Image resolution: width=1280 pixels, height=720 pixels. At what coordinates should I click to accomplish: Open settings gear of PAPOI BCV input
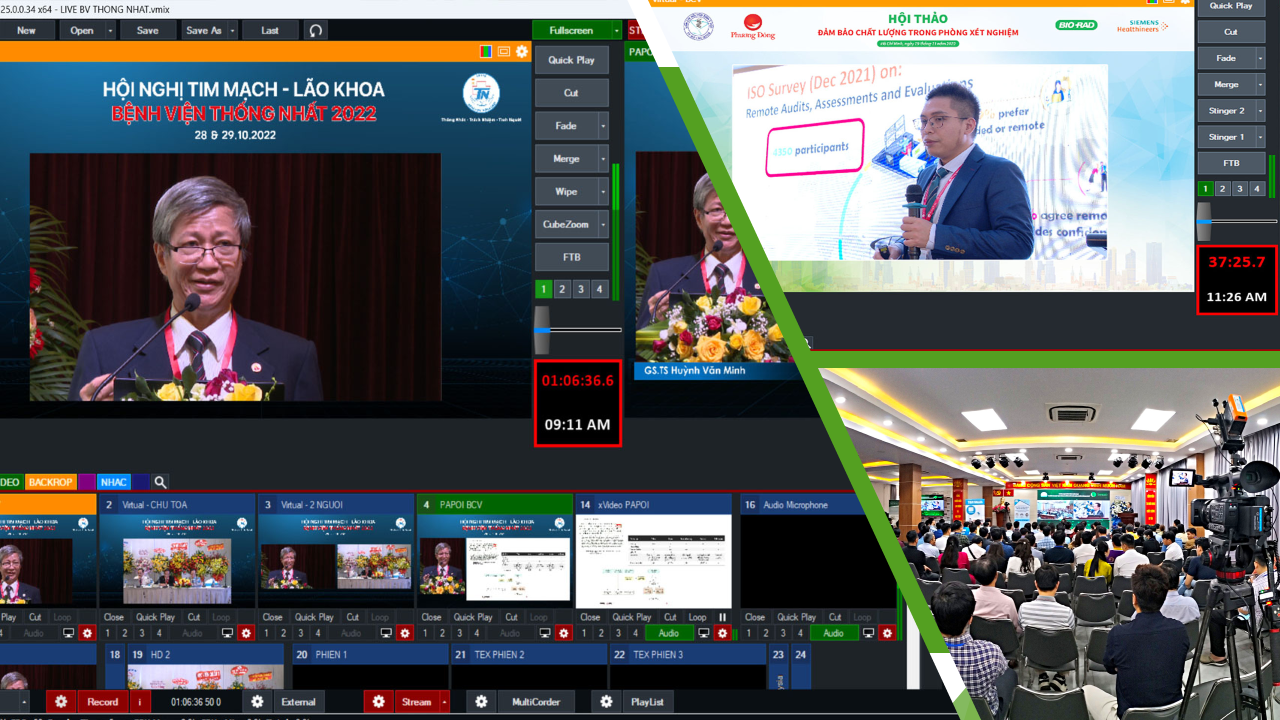pyautogui.click(x=564, y=633)
